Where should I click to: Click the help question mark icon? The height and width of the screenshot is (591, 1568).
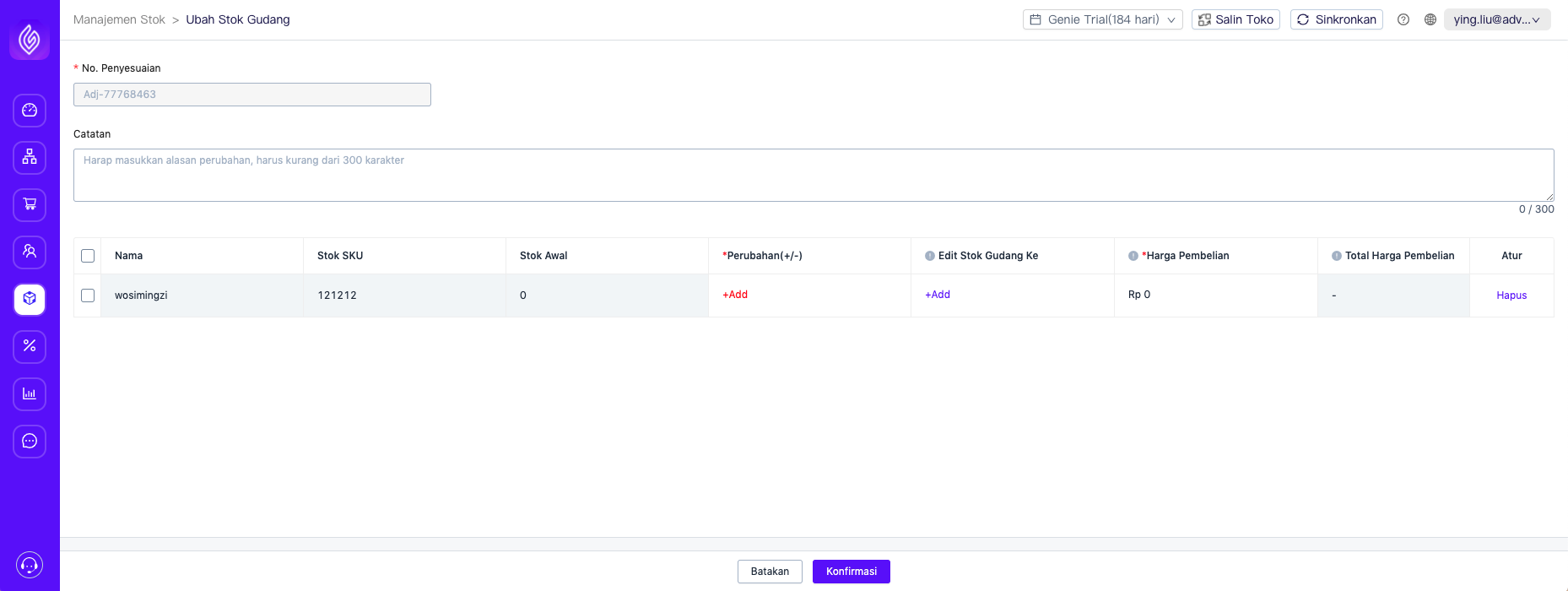(1403, 19)
